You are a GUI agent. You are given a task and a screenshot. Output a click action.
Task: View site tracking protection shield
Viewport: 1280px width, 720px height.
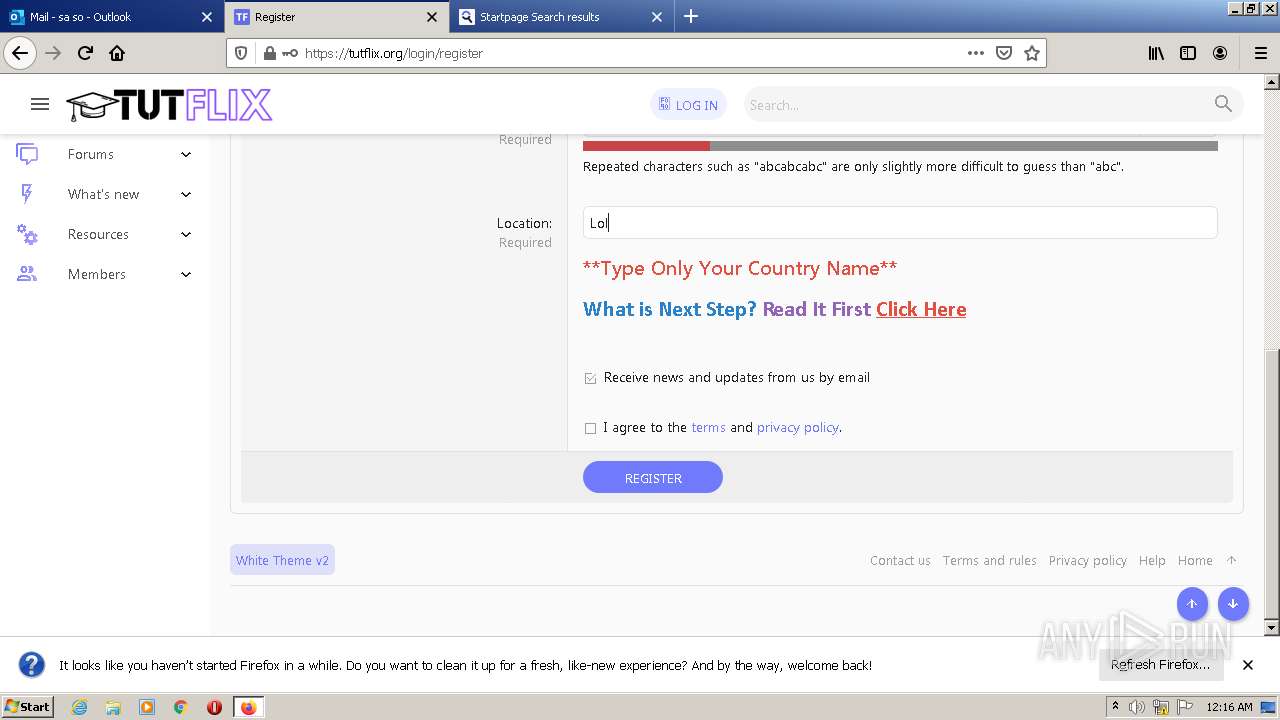coord(241,53)
